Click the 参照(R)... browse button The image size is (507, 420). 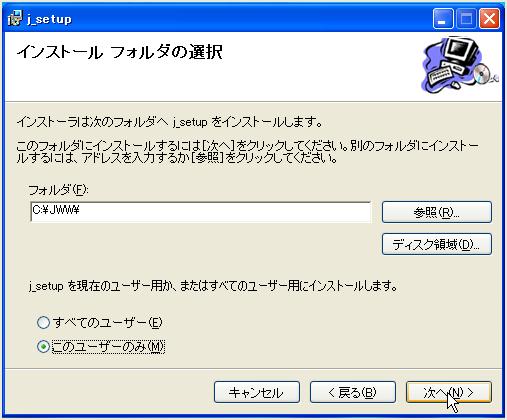(x=437, y=212)
